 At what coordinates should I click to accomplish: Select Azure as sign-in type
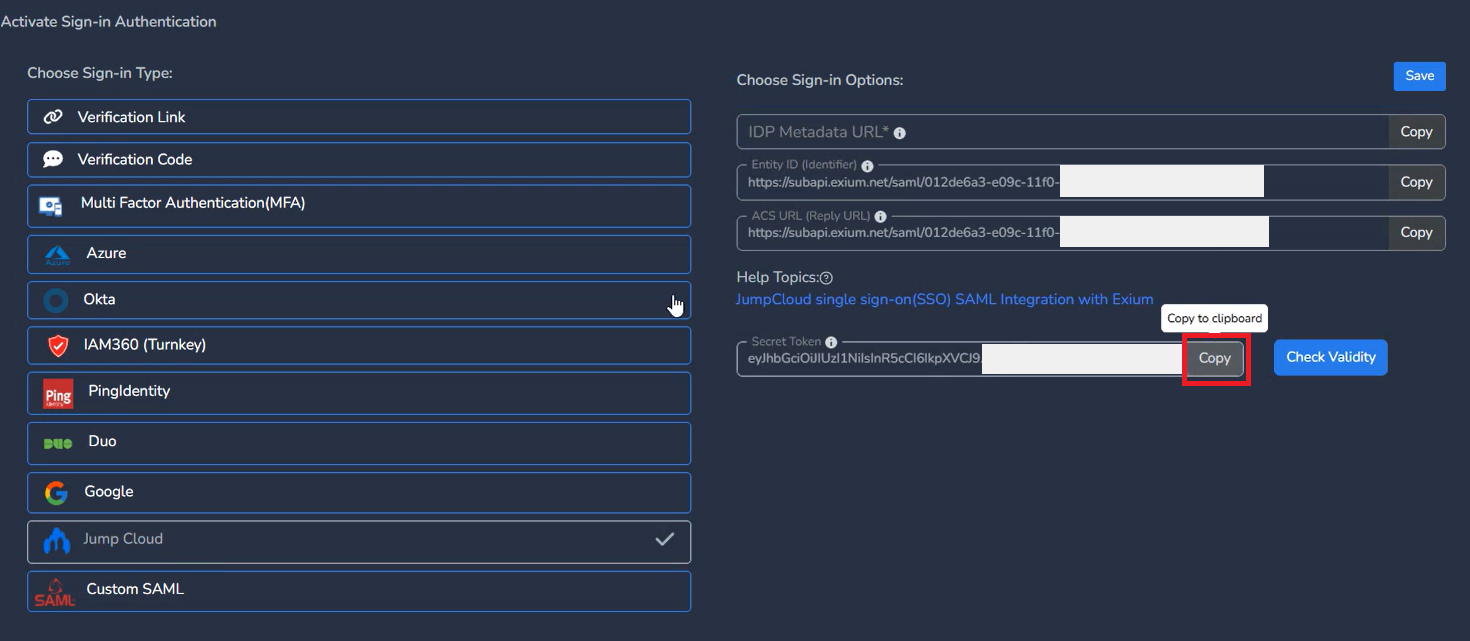(x=359, y=254)
